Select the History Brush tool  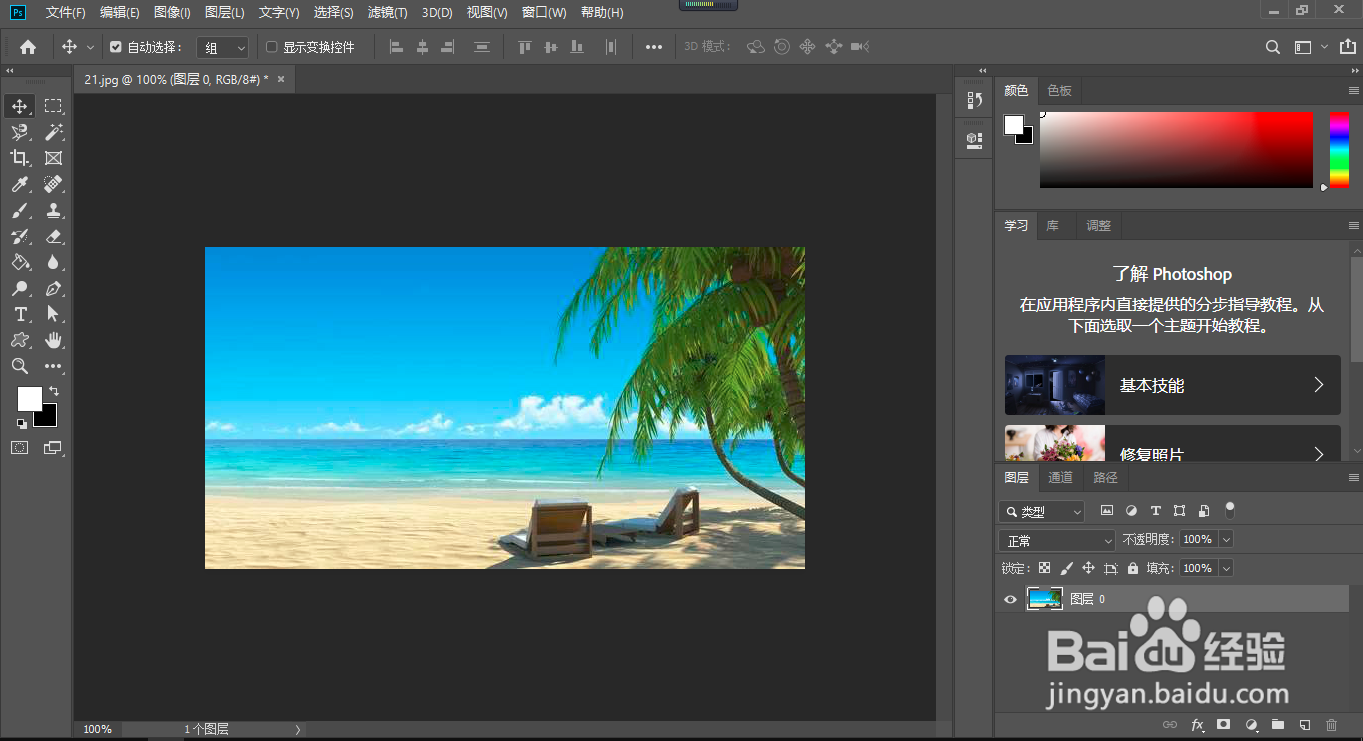tap(19, 236)
